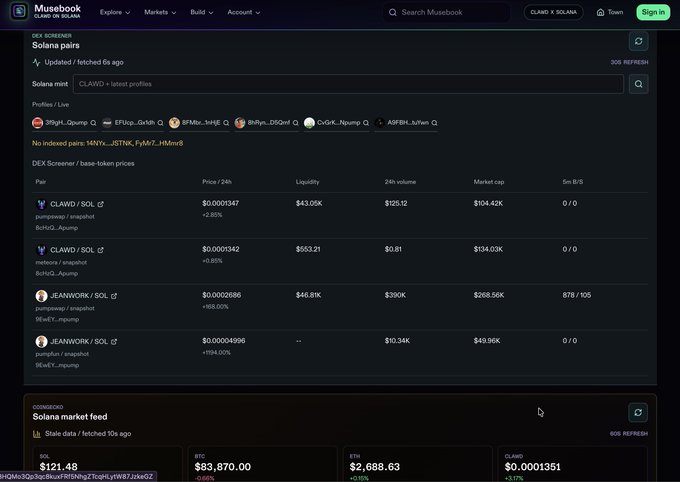Click the Market cap column header
This screenshot has width=680, height=482.
[x=489, y=182]
